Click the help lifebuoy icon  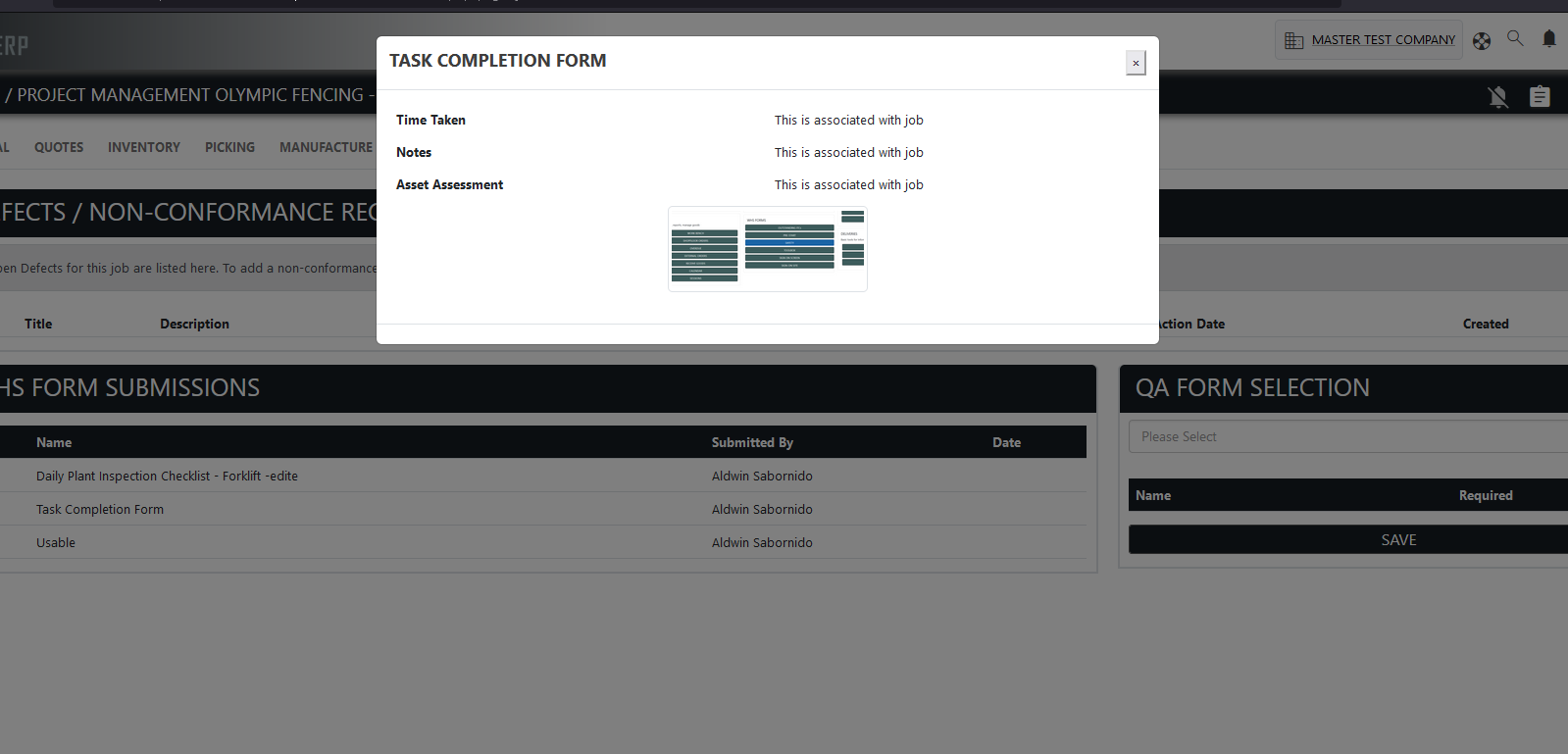click(x=1482, y=40)
